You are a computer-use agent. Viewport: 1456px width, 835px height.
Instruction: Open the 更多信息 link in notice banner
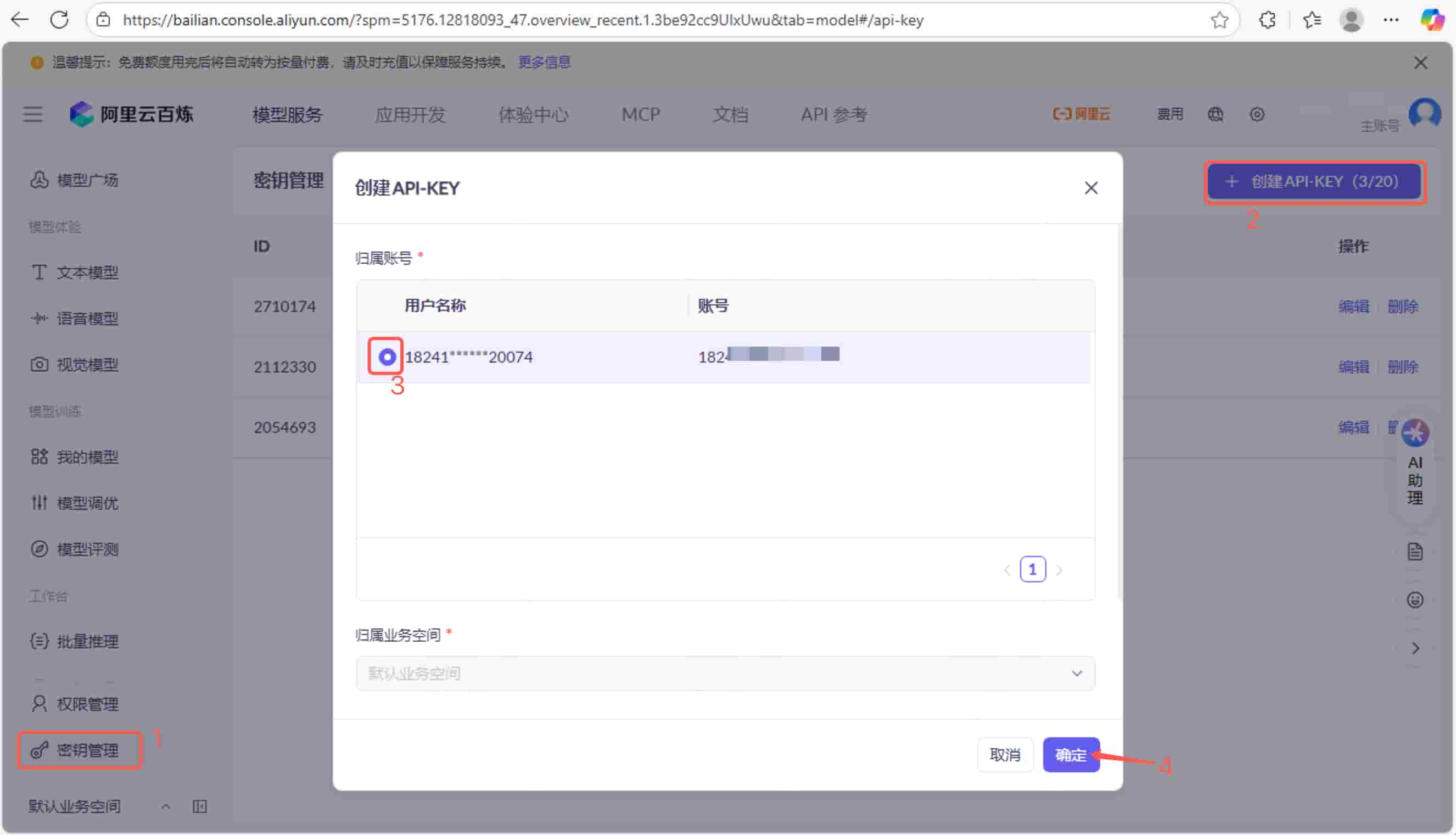[x=544, y=62]
